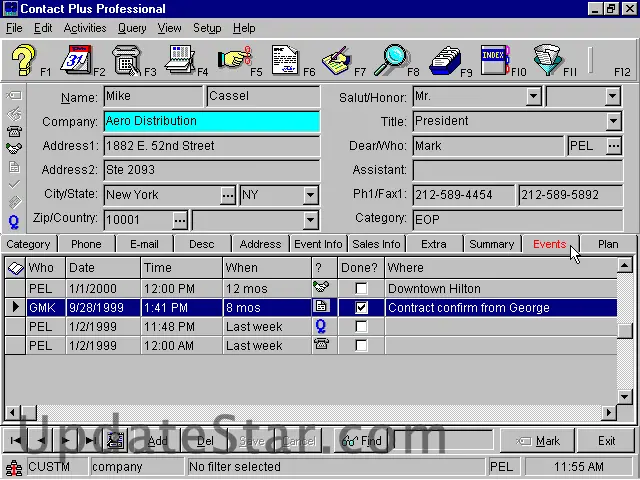Viewport: 640px width, 480px height.
Task: Open the Activities menu
Action: (x=85, y=28)
